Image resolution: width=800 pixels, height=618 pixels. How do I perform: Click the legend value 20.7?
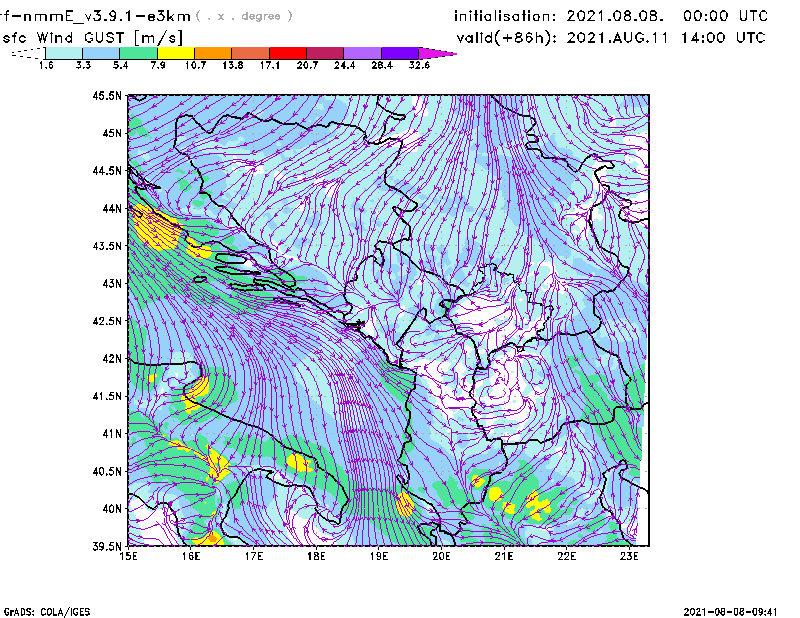[307, 65]
